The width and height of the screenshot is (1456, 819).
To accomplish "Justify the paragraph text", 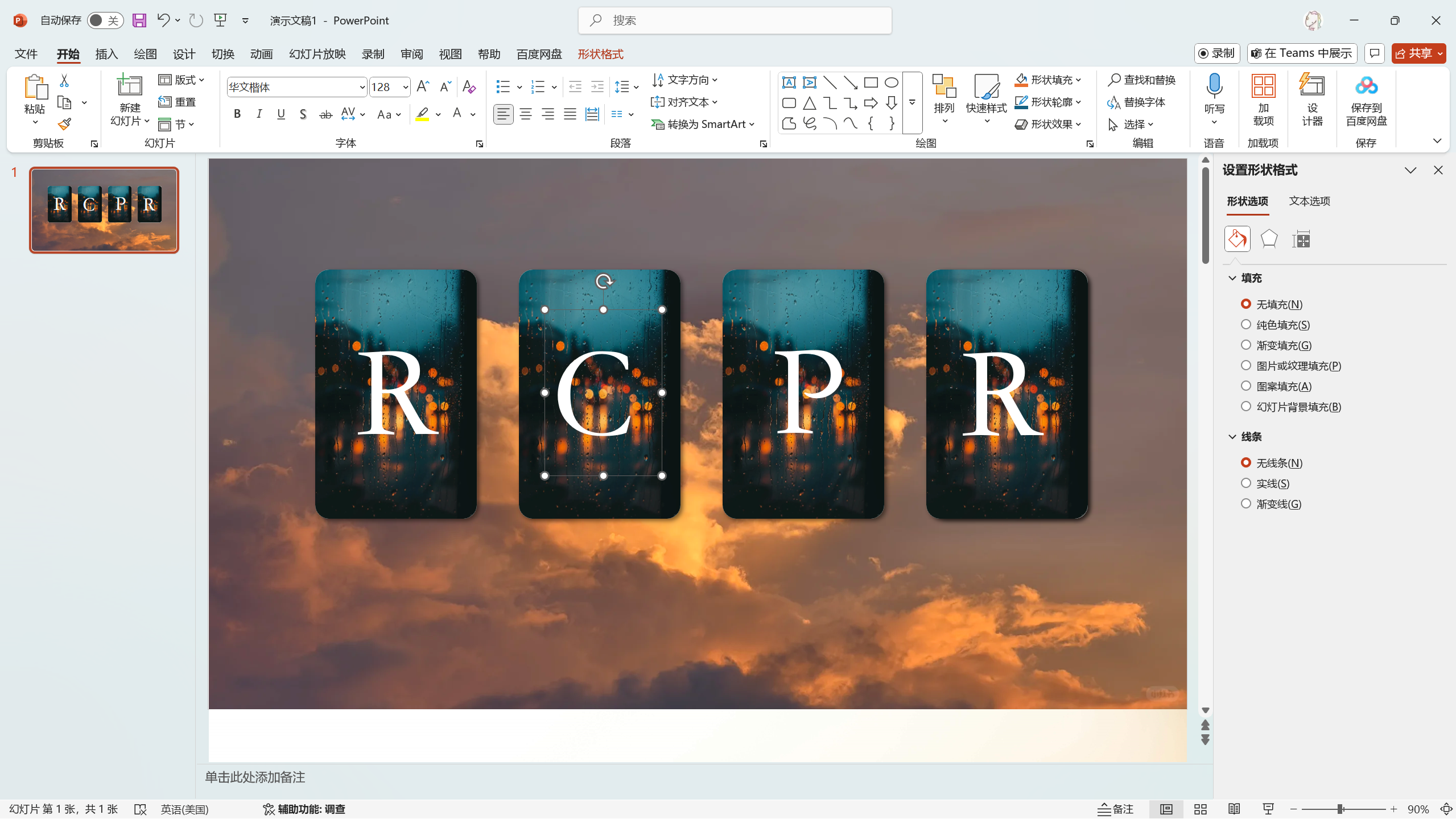I will [570, 114].
